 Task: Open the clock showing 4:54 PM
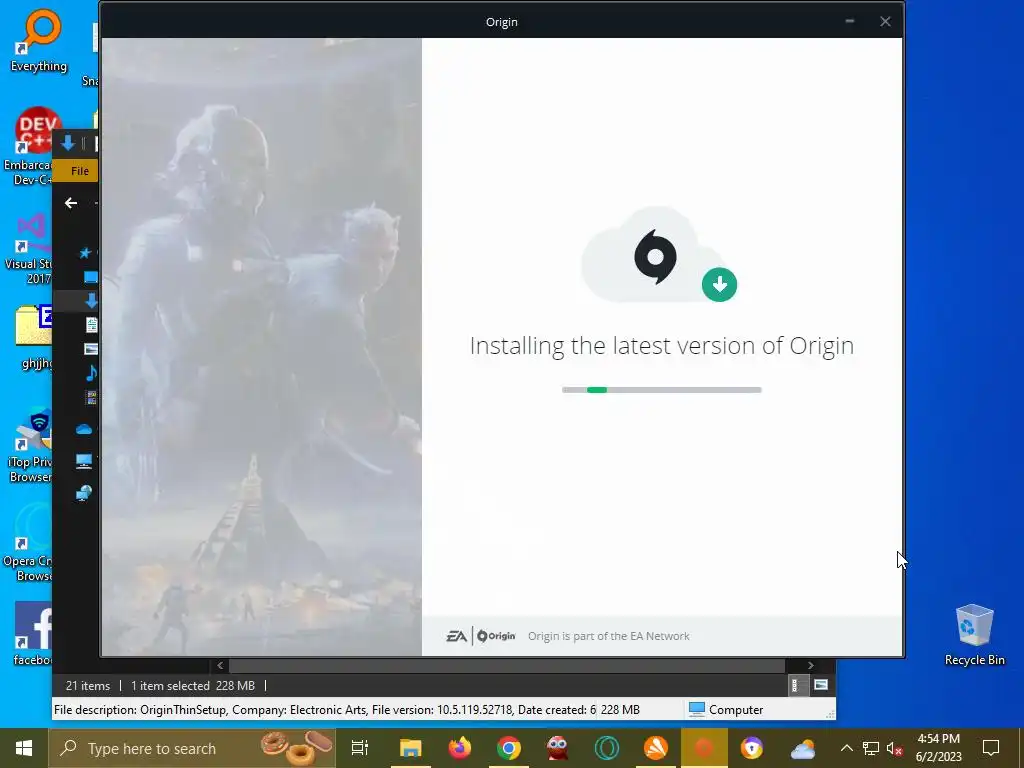(x=938, y=748)
